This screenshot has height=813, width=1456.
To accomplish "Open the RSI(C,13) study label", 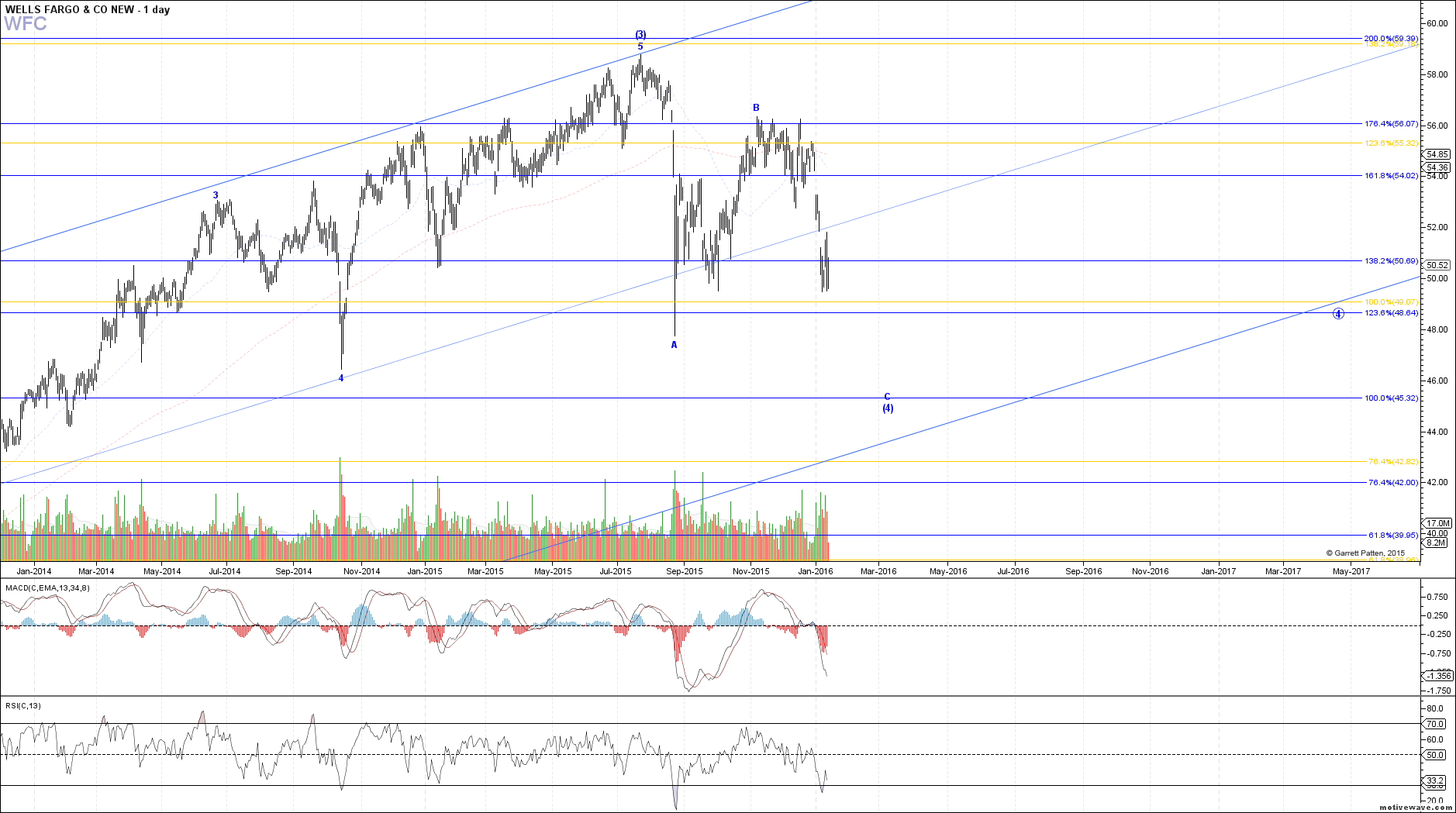I will pyautogui.click(x=23, y=706).
